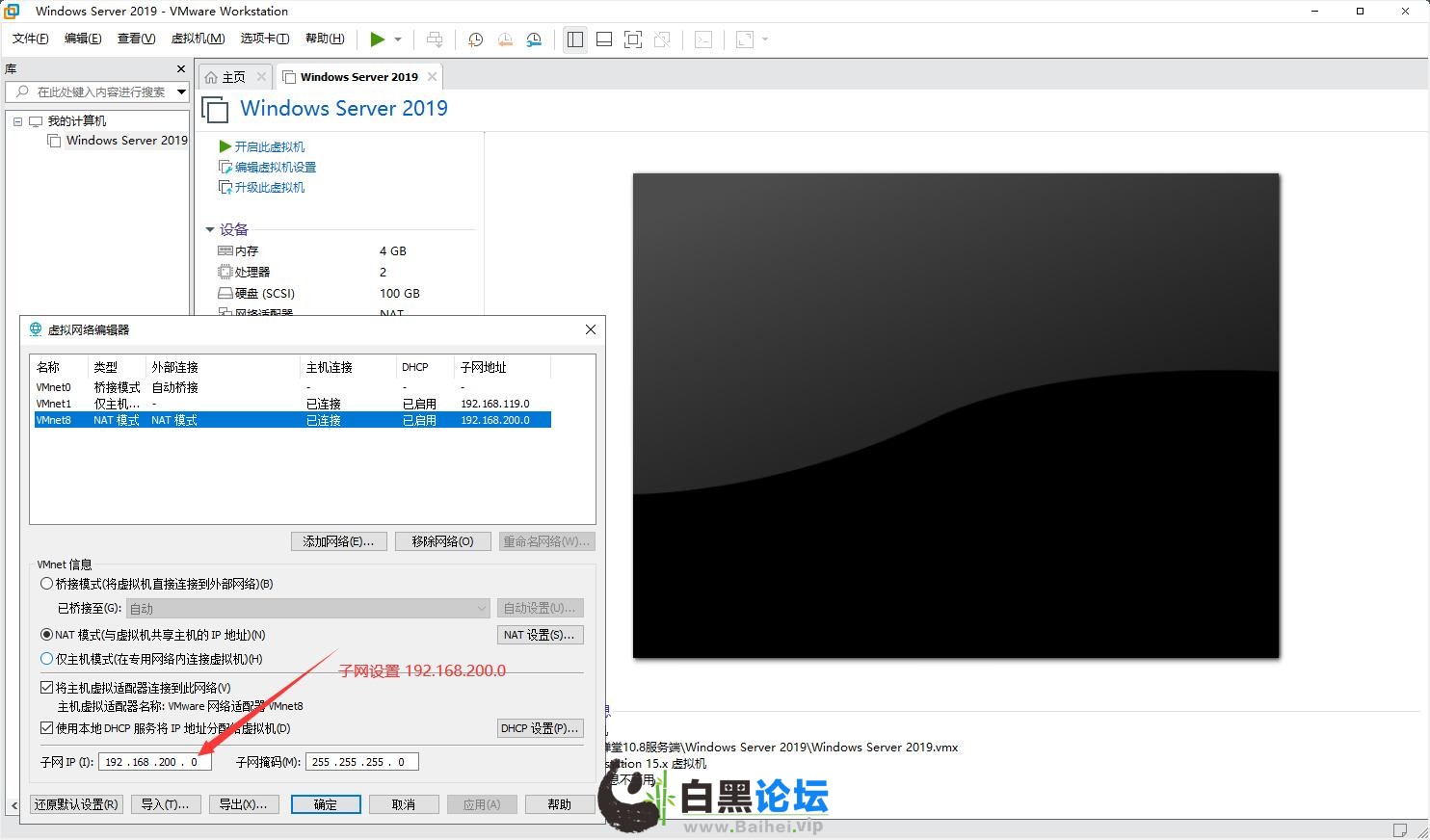This screenshot has width=1430, height=840.
Task: Open the 选项卡(T) menu
Action: [x=265, y=39]
